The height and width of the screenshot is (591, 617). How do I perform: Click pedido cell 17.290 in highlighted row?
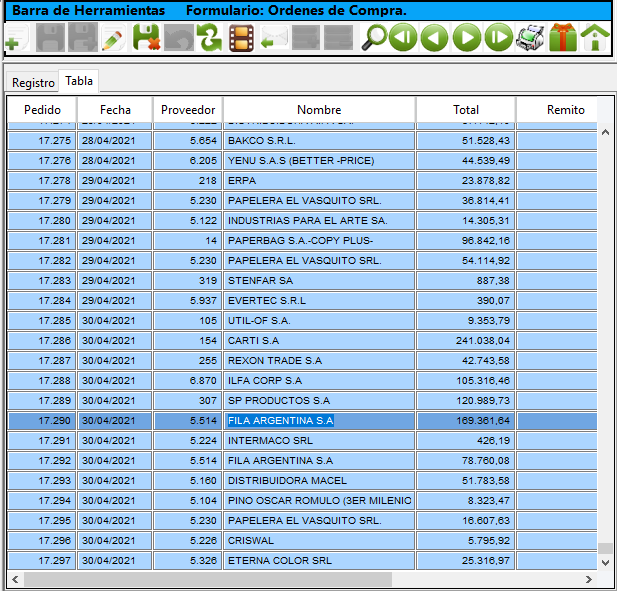42,421
